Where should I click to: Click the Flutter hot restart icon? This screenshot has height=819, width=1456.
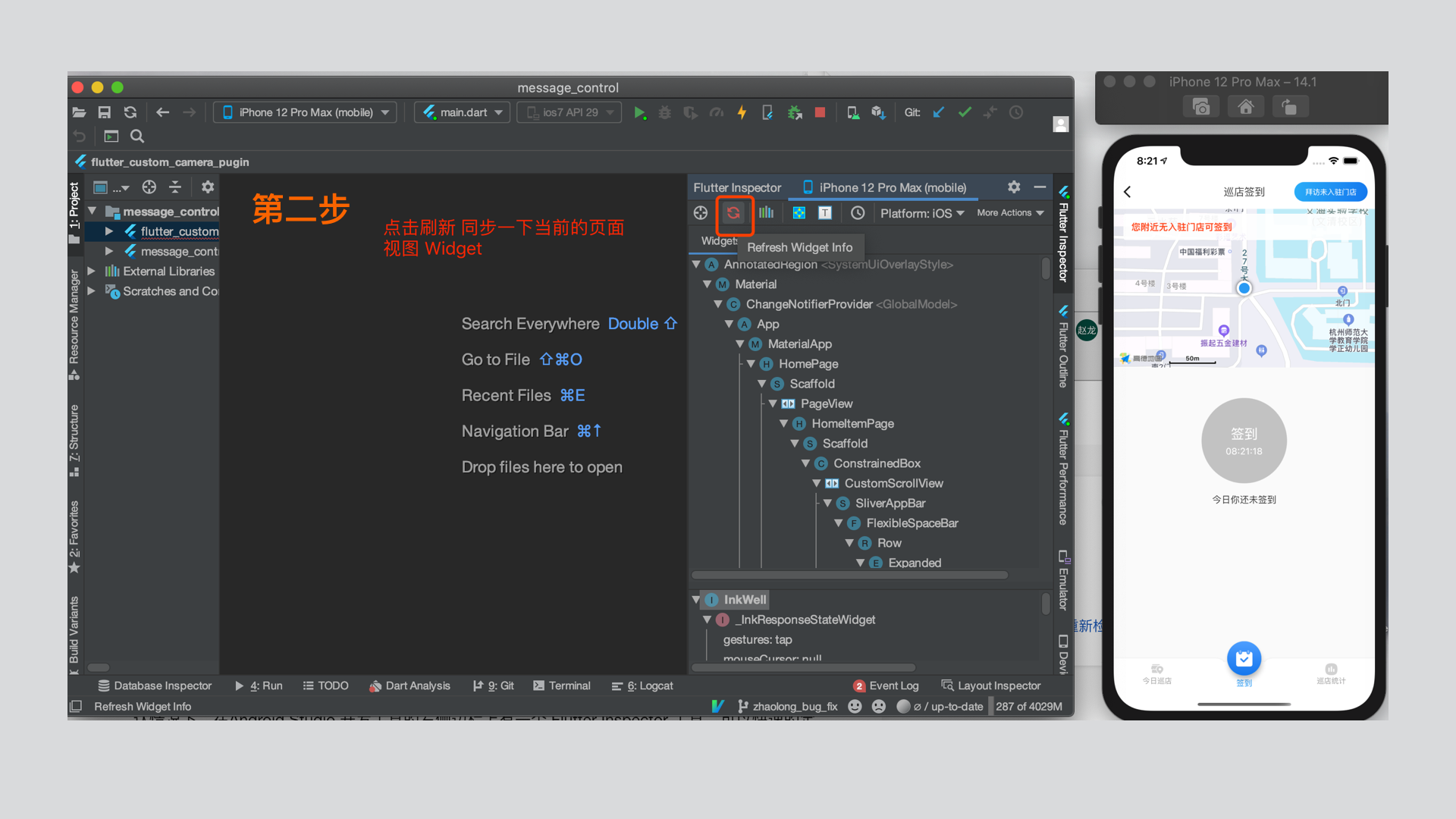coord(767,112)
